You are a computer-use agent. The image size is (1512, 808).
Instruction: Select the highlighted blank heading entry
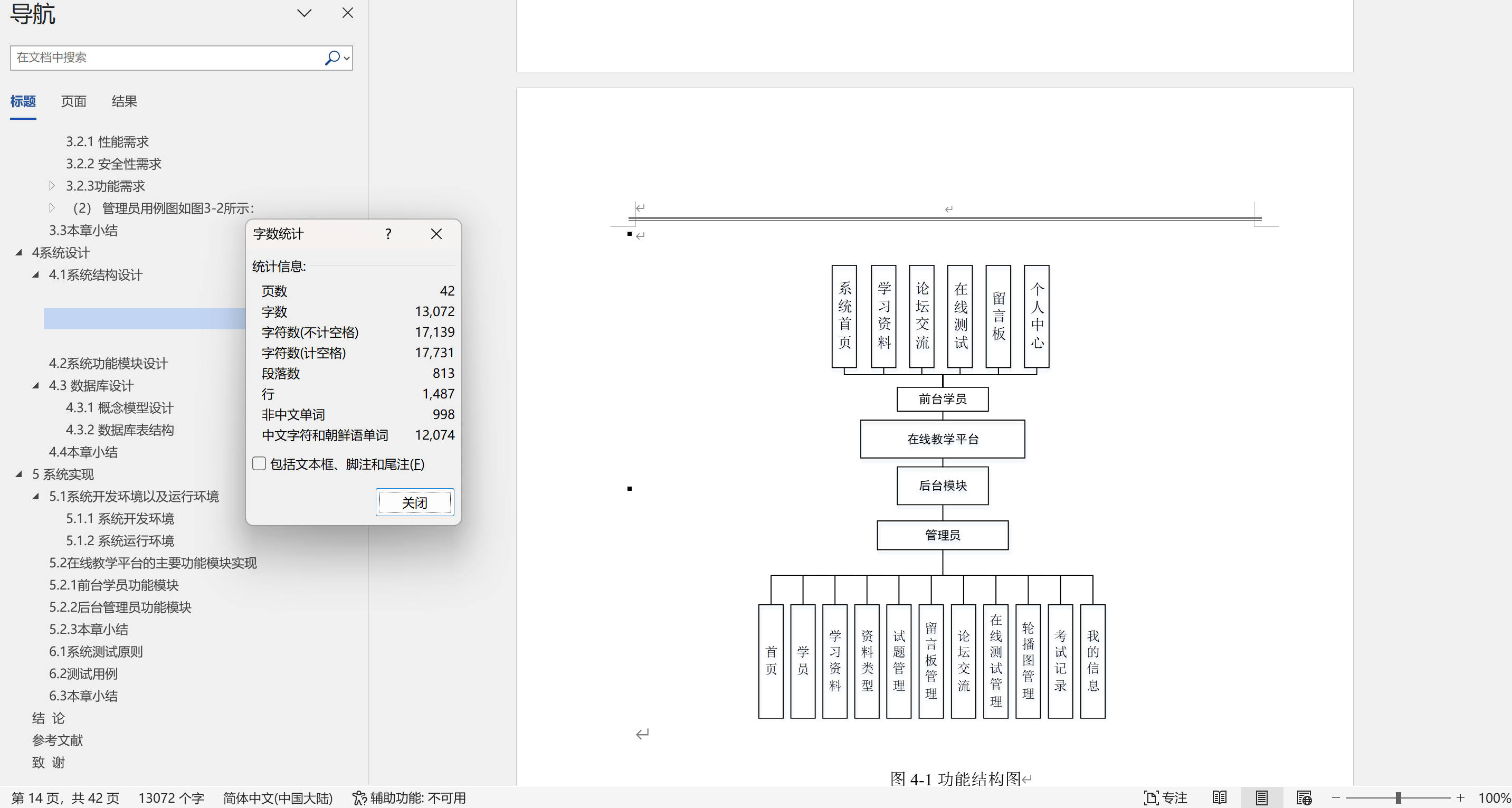tap(145, 319)
